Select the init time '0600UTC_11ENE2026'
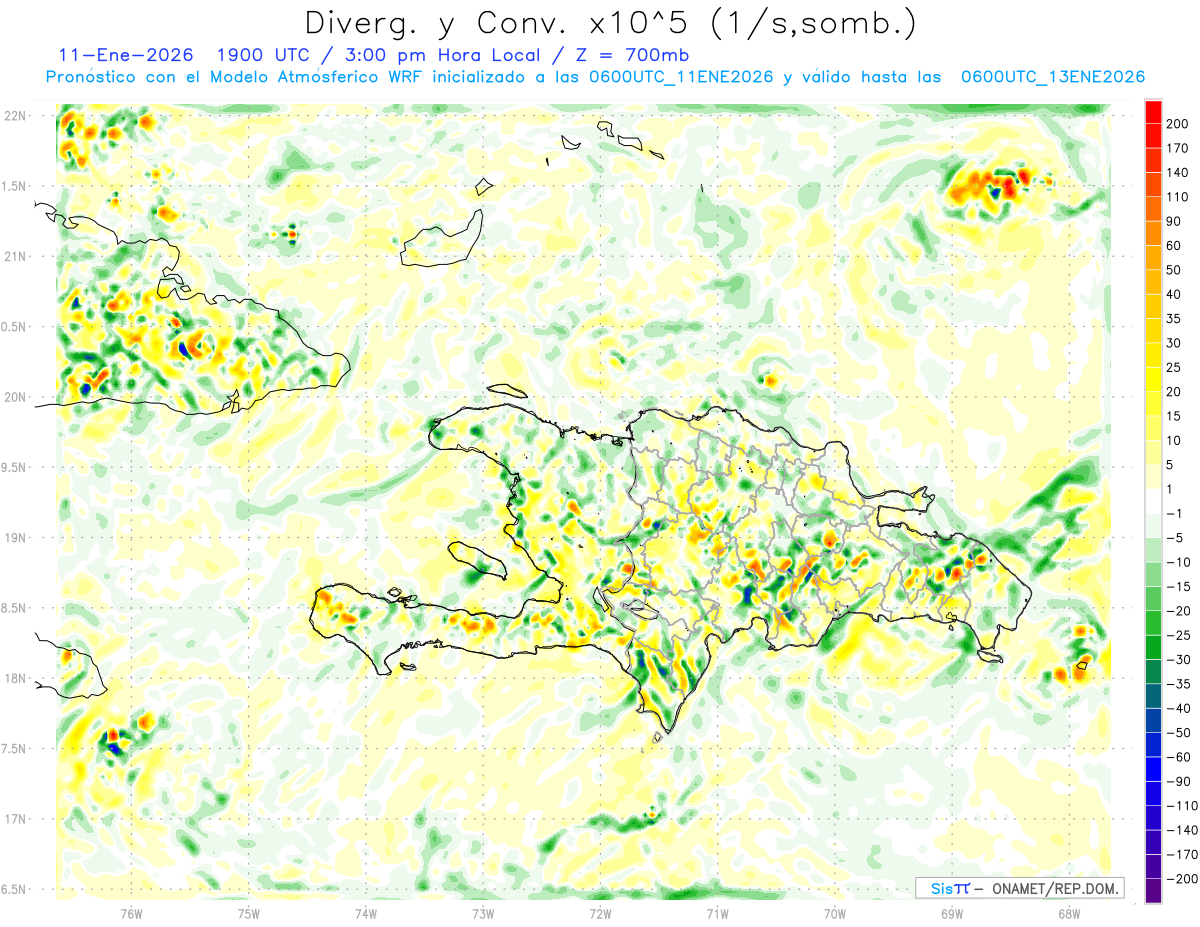Viewport: 1200px width, 927px height. [x=682, y=77]
